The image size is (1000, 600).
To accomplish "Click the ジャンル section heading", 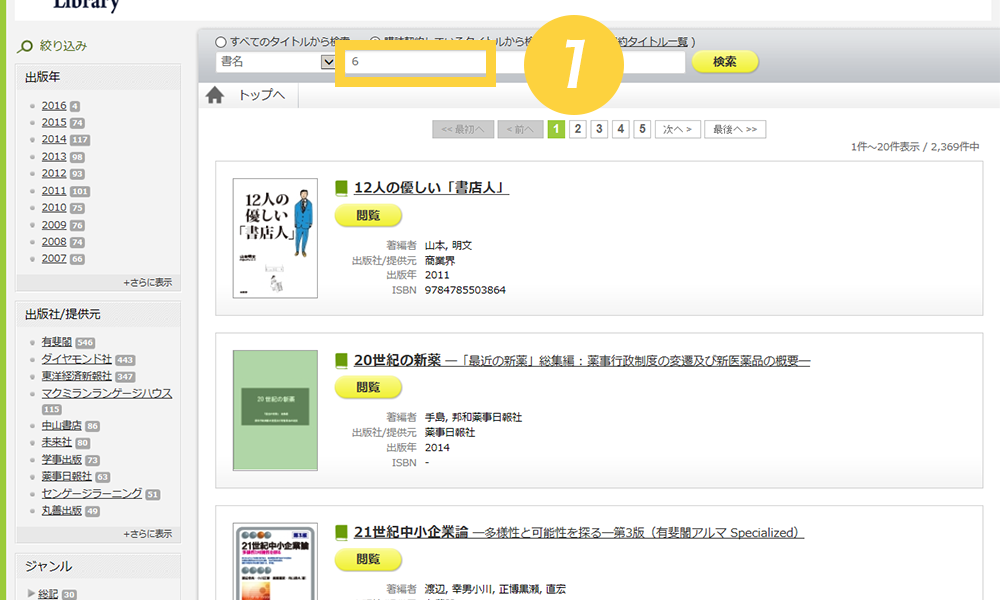I will (x=48, y=566).
